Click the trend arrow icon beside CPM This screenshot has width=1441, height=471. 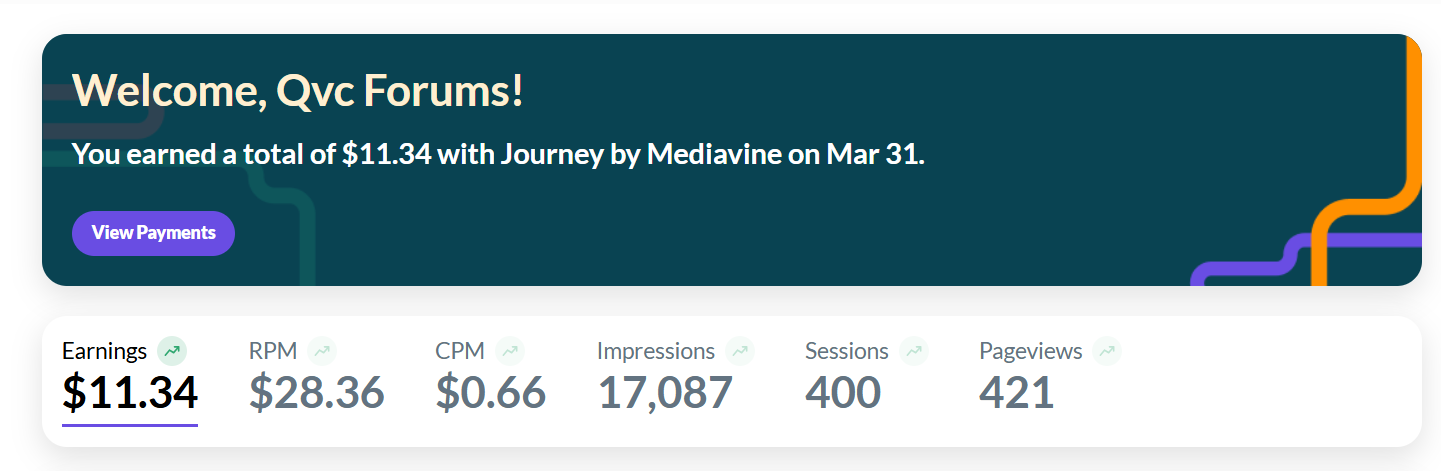point(510,351)
